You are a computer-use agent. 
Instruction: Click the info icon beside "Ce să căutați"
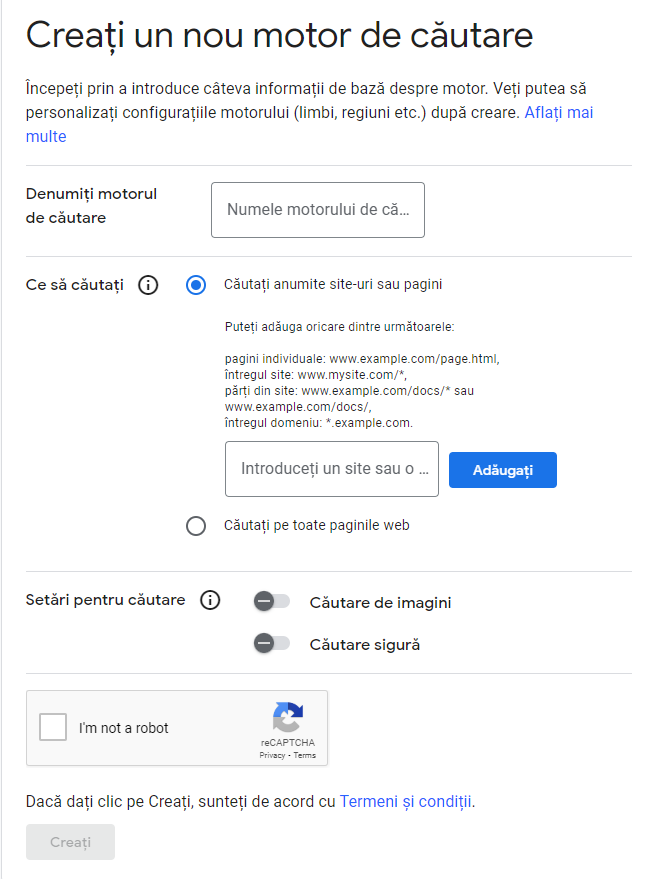tap(148, 285)
